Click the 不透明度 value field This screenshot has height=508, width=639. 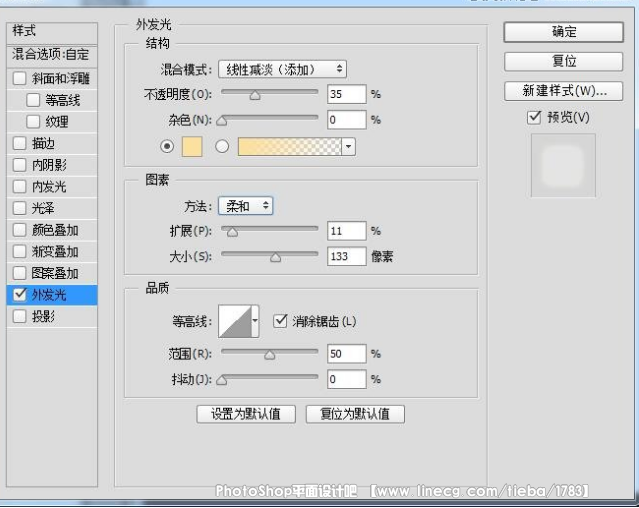tap(346, 94)
